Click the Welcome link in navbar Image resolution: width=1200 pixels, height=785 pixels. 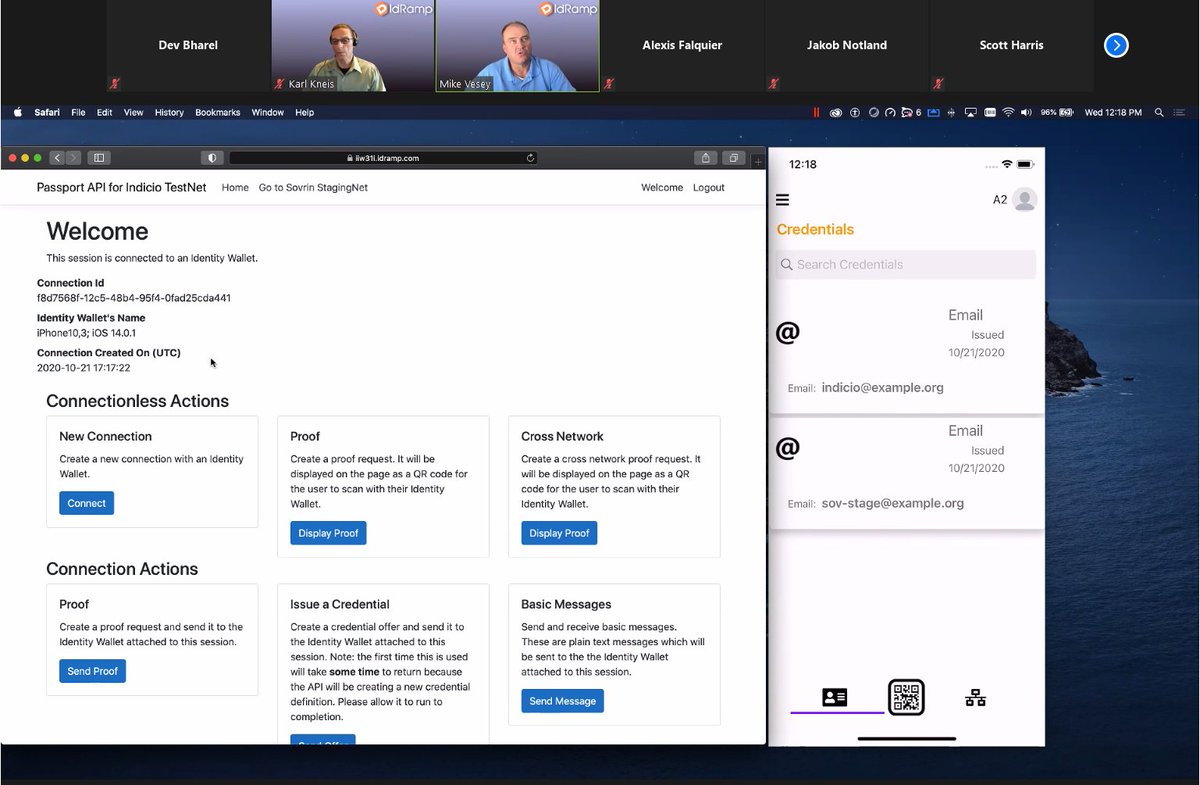662,187
